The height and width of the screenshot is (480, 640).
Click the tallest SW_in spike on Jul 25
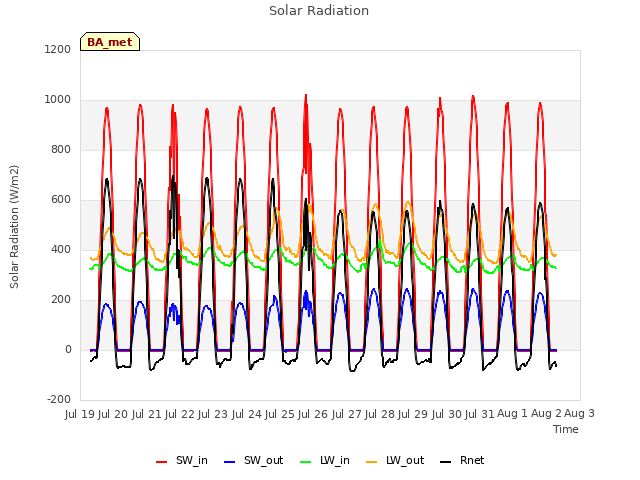(x=306, y=96)
